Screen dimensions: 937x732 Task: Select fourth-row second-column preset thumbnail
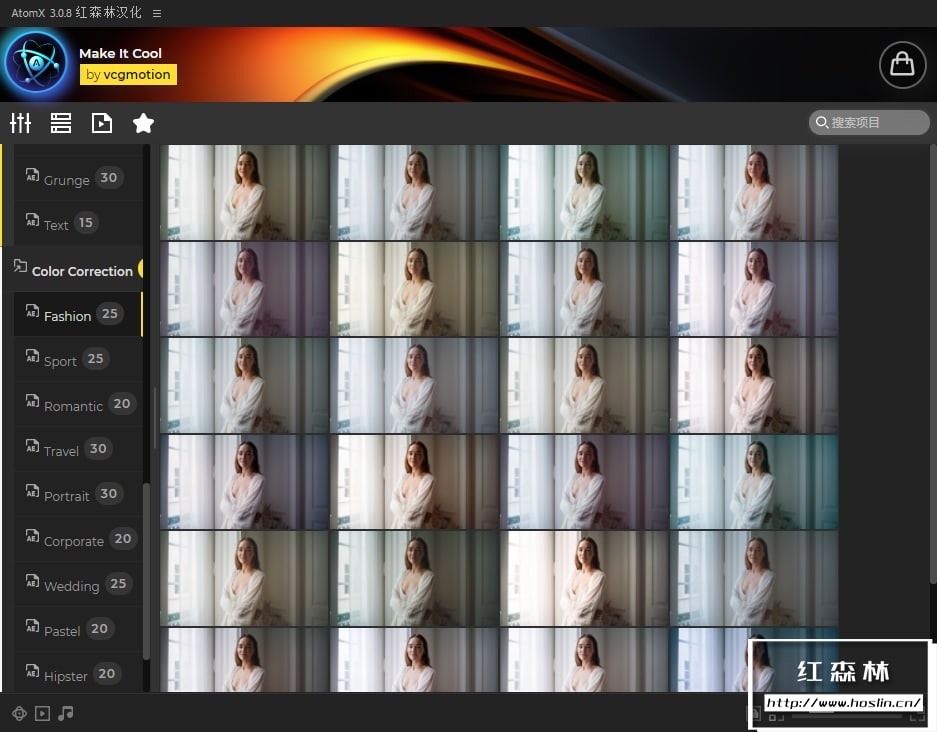(414, 482)
